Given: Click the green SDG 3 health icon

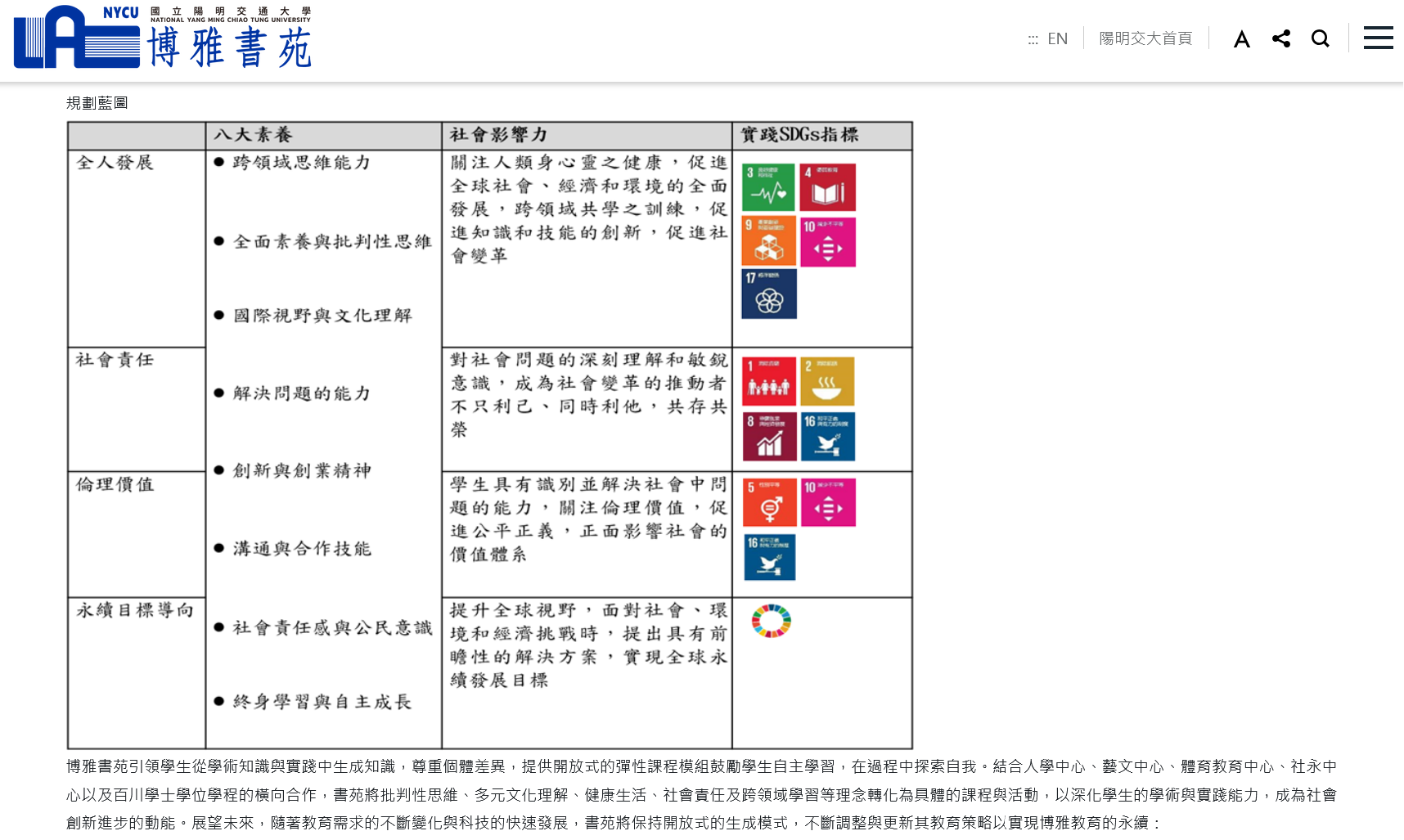Looking at the screenshot, I should 768,187.
